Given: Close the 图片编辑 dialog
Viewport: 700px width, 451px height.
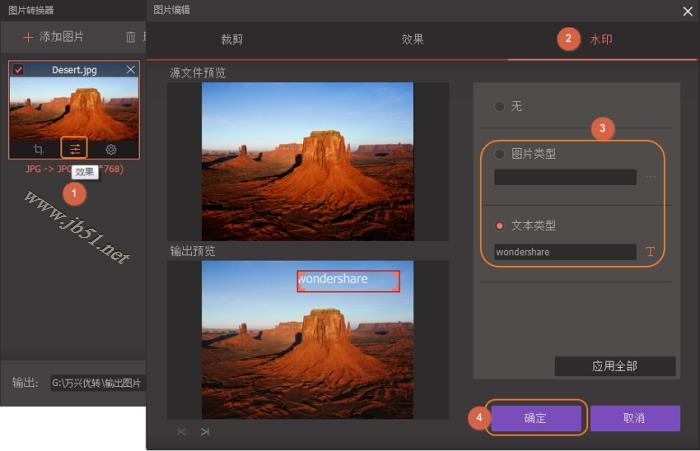Looking at the screenshot, I should tap(685, 10).
